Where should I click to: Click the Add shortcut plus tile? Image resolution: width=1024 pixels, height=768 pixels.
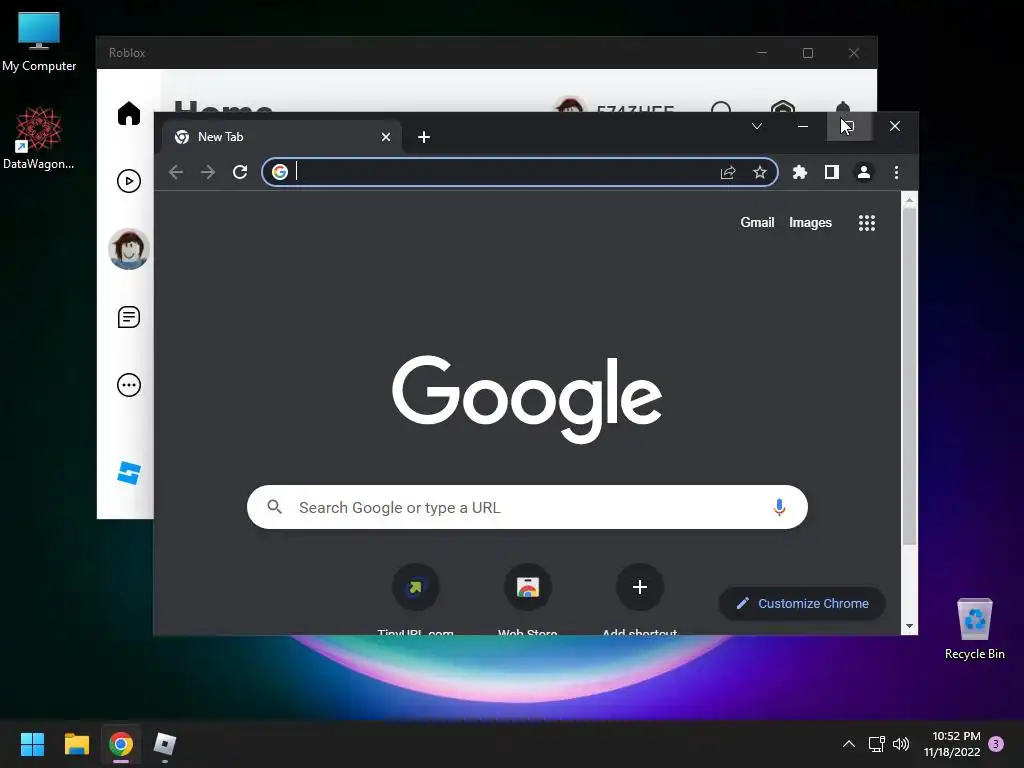coord(640,587)
